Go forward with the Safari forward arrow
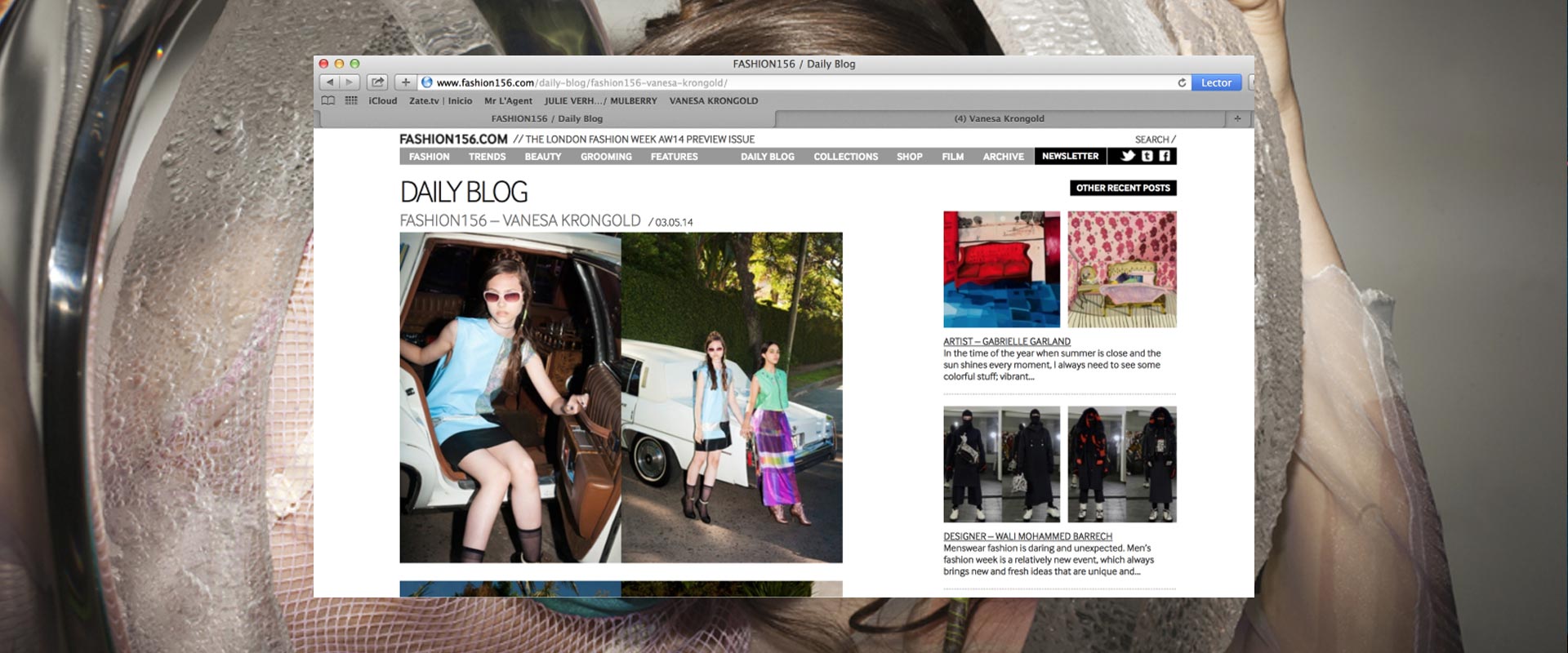This screenshot has width=1568, height=653. [350, 82]
